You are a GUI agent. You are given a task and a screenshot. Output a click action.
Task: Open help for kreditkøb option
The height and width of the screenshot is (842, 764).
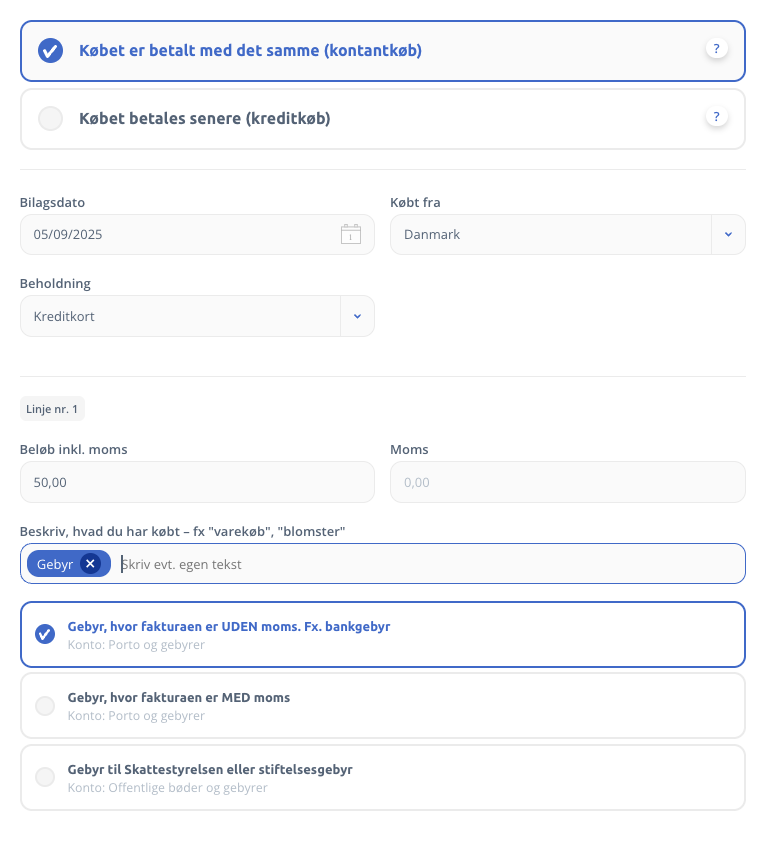point(716,117)
